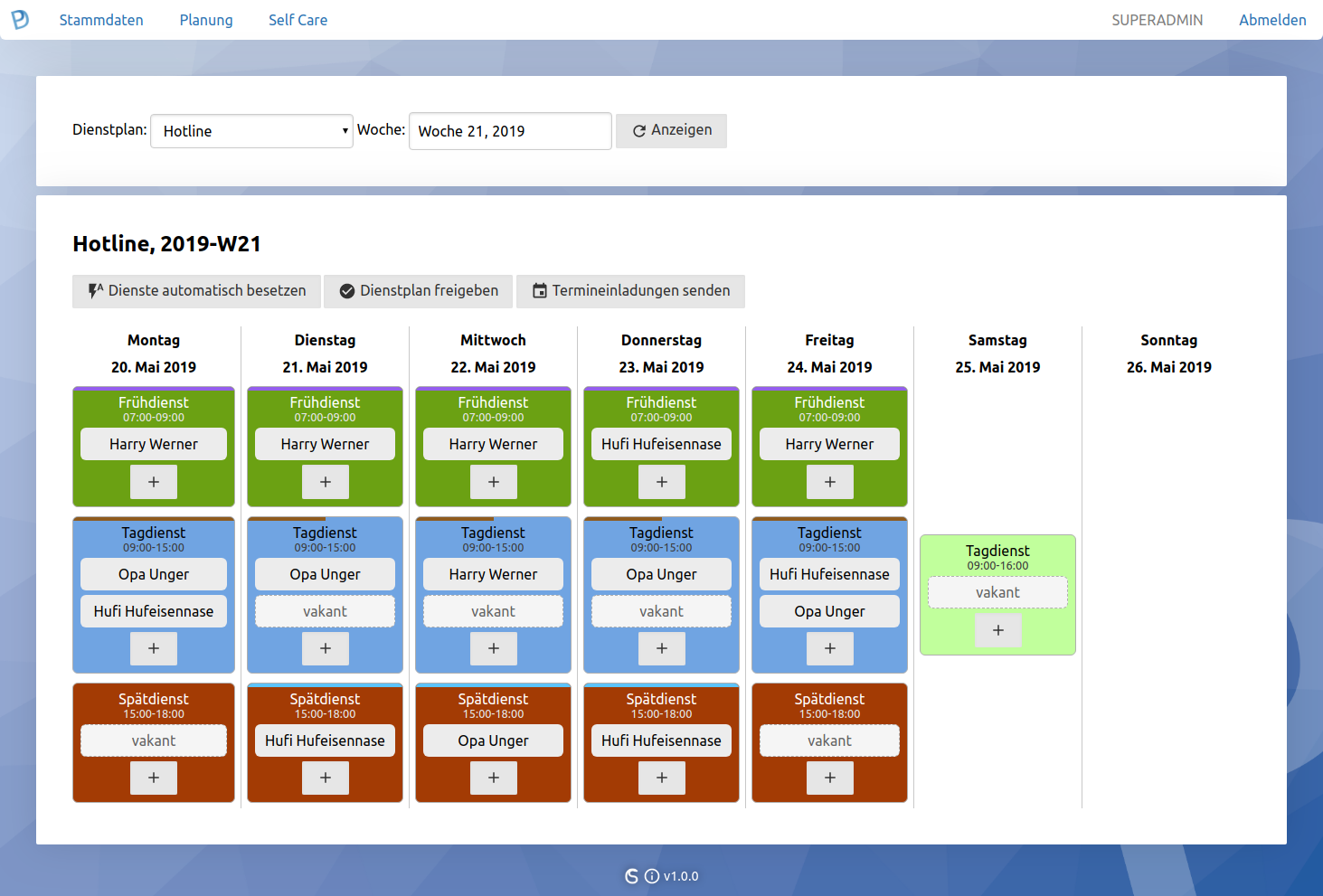Add person to Saturday Tagdienst with plus
The width and height of the screenshot is (1323, 896).
pyautogui.click(x=998, y=630)
